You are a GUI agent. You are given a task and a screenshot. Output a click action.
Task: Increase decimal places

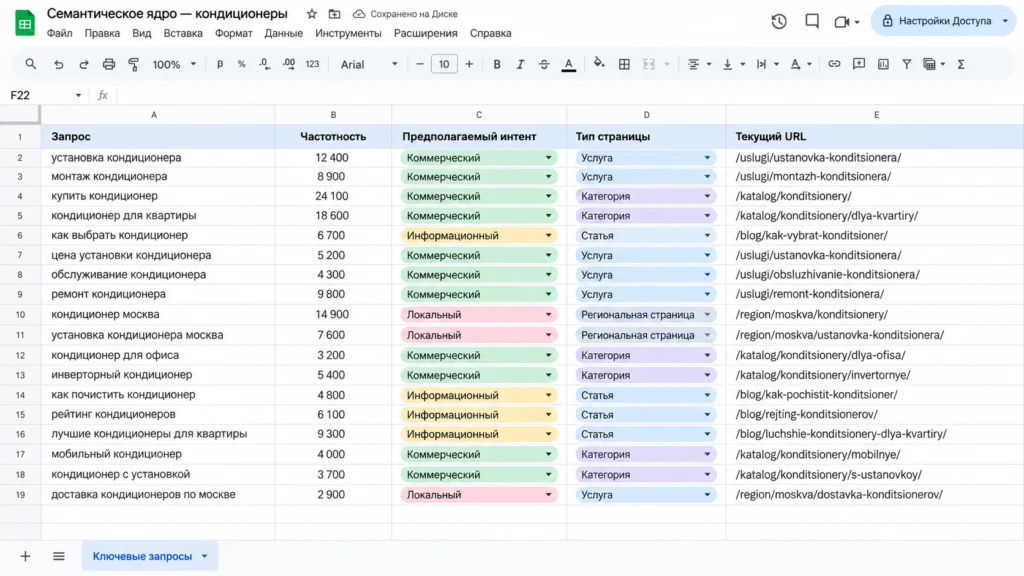pyautogui.click(x=289, y=64)
